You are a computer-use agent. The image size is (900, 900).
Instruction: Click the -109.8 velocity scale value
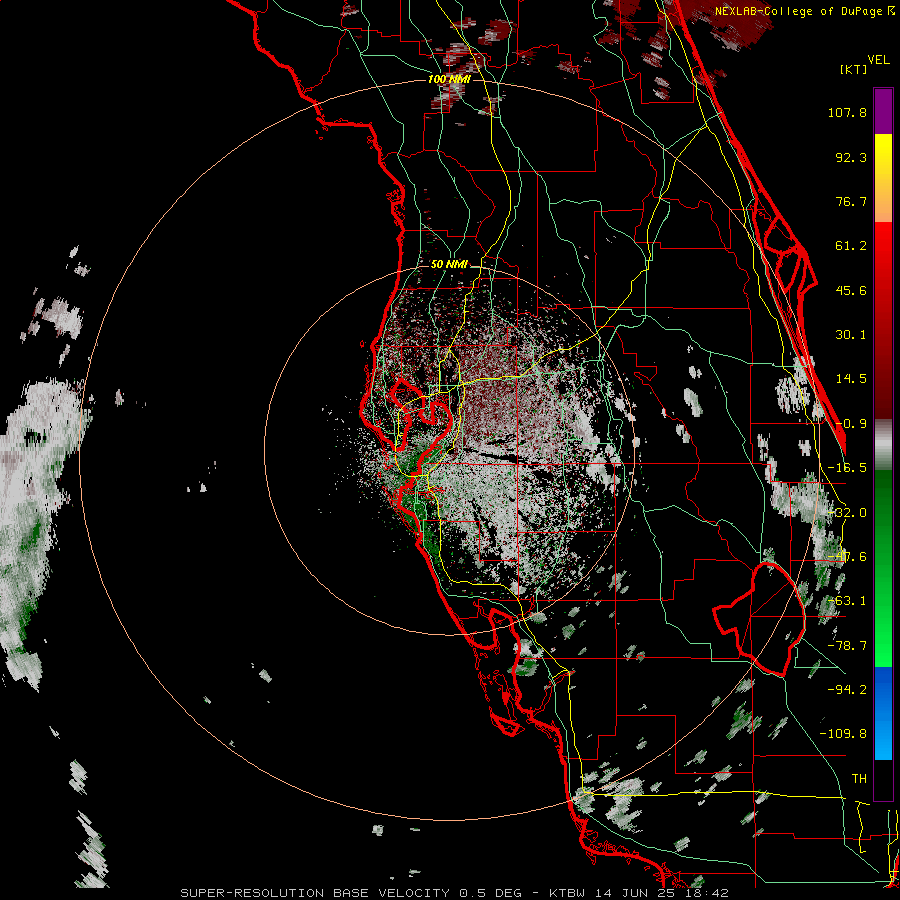(x=843, y=734)
